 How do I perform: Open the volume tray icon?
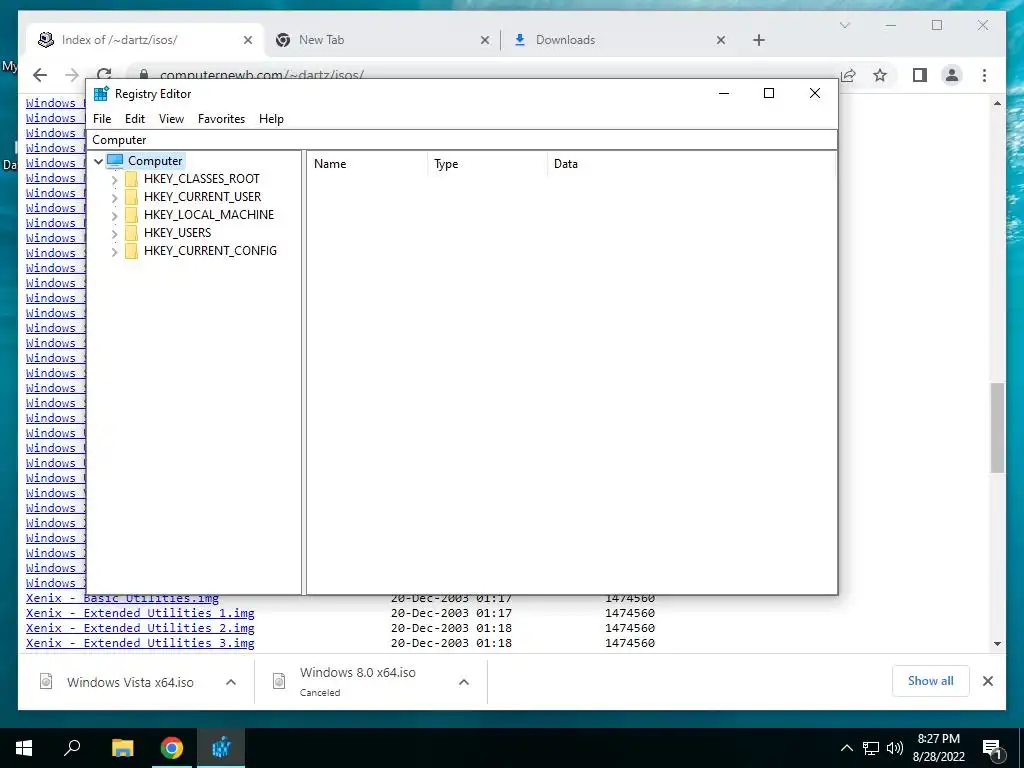click(895, 748)
